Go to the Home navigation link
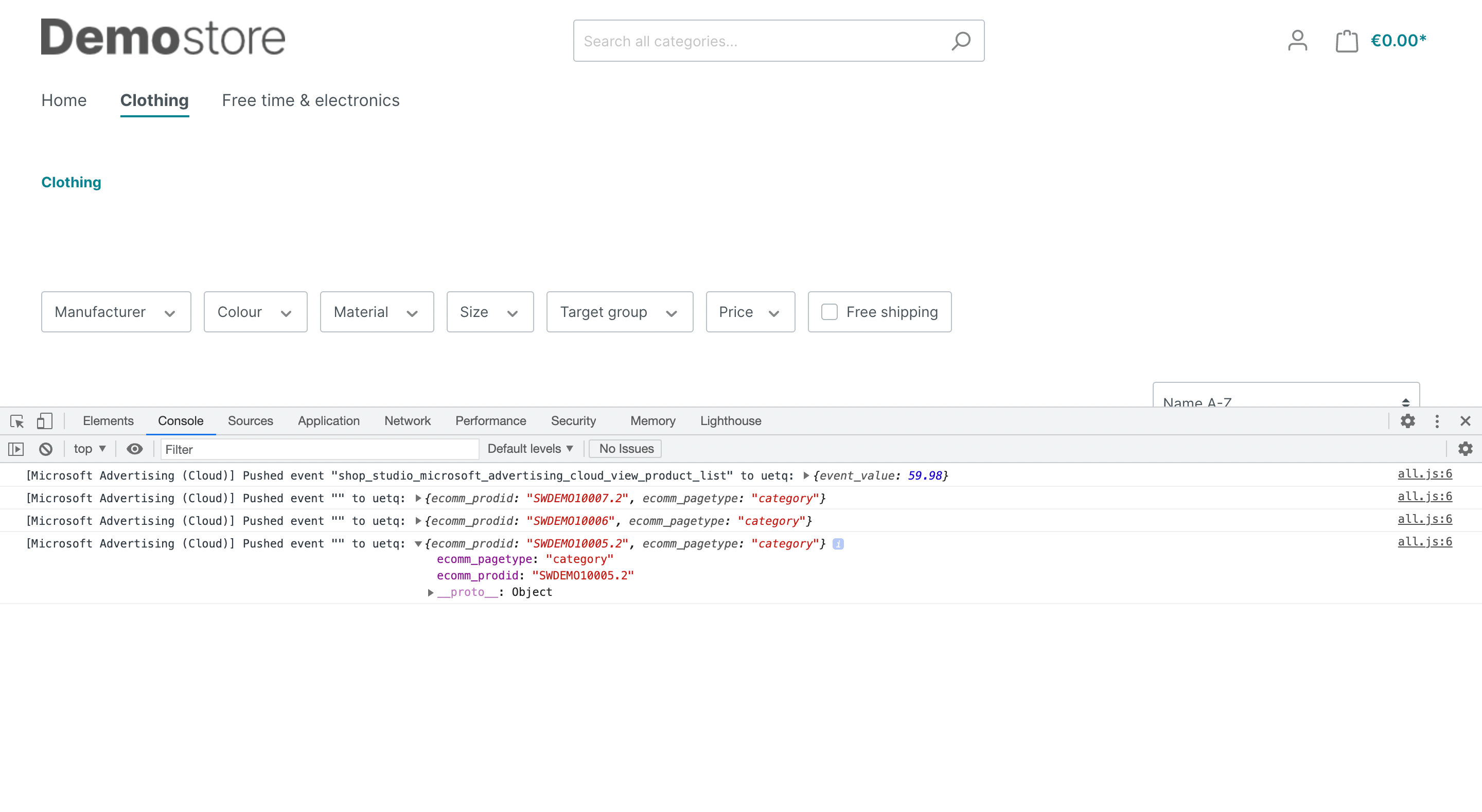This screenshot has width=1482, height=812. pyautogui.click(x=64, y=100)
